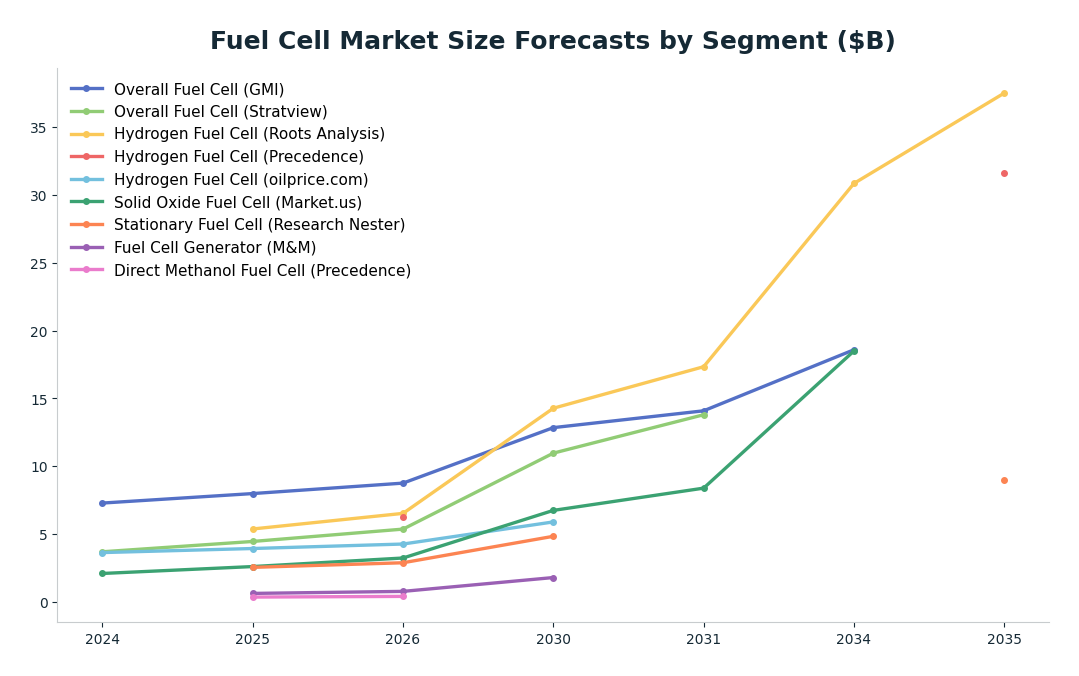This screenshot has width=1079, height=676.
Task: Select the orange Research Nester data point for 2035
Action: [x=1004, y=480]
